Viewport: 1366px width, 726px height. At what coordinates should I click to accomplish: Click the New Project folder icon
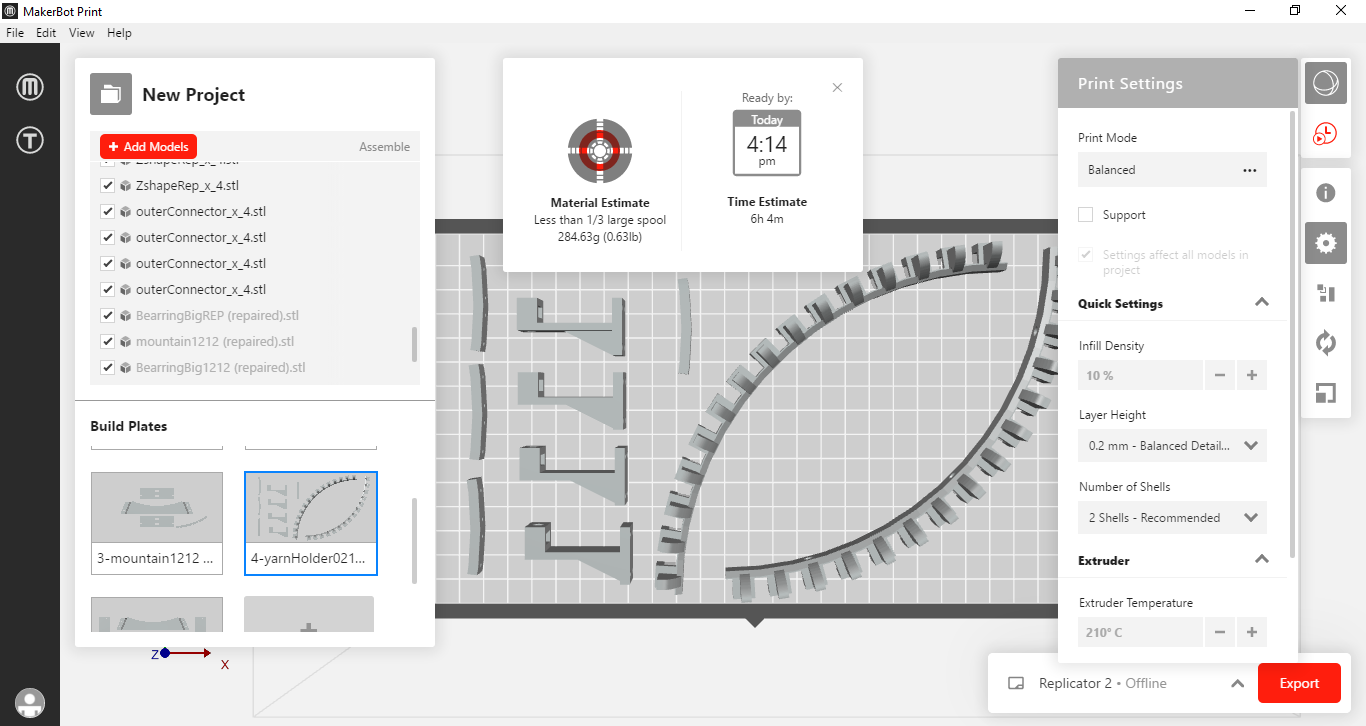[x=111, y=94]
